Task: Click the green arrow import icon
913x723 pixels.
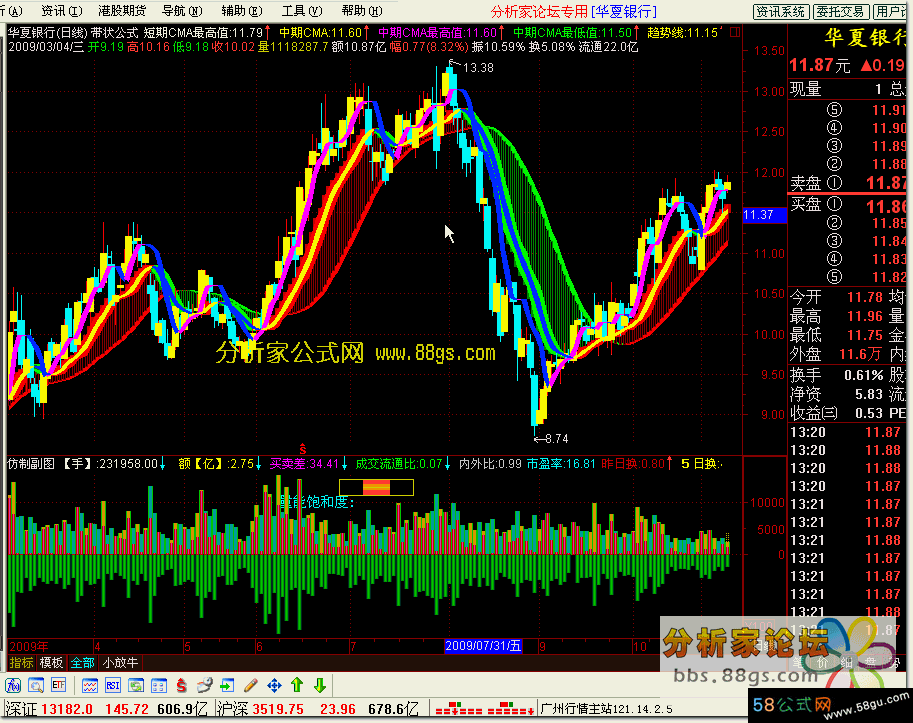Action: coord(228,685)
